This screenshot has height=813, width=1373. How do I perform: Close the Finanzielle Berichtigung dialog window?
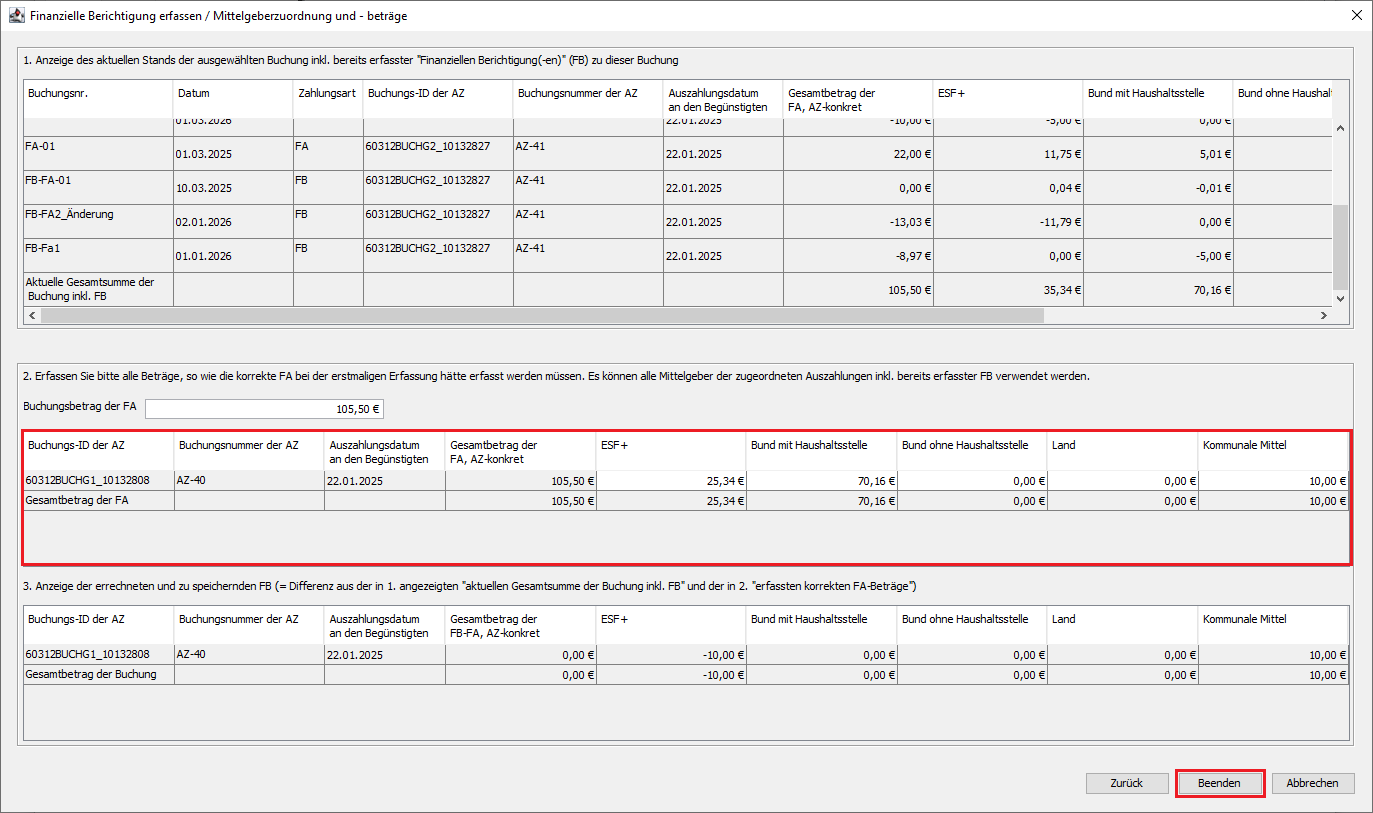point(1356,16)
